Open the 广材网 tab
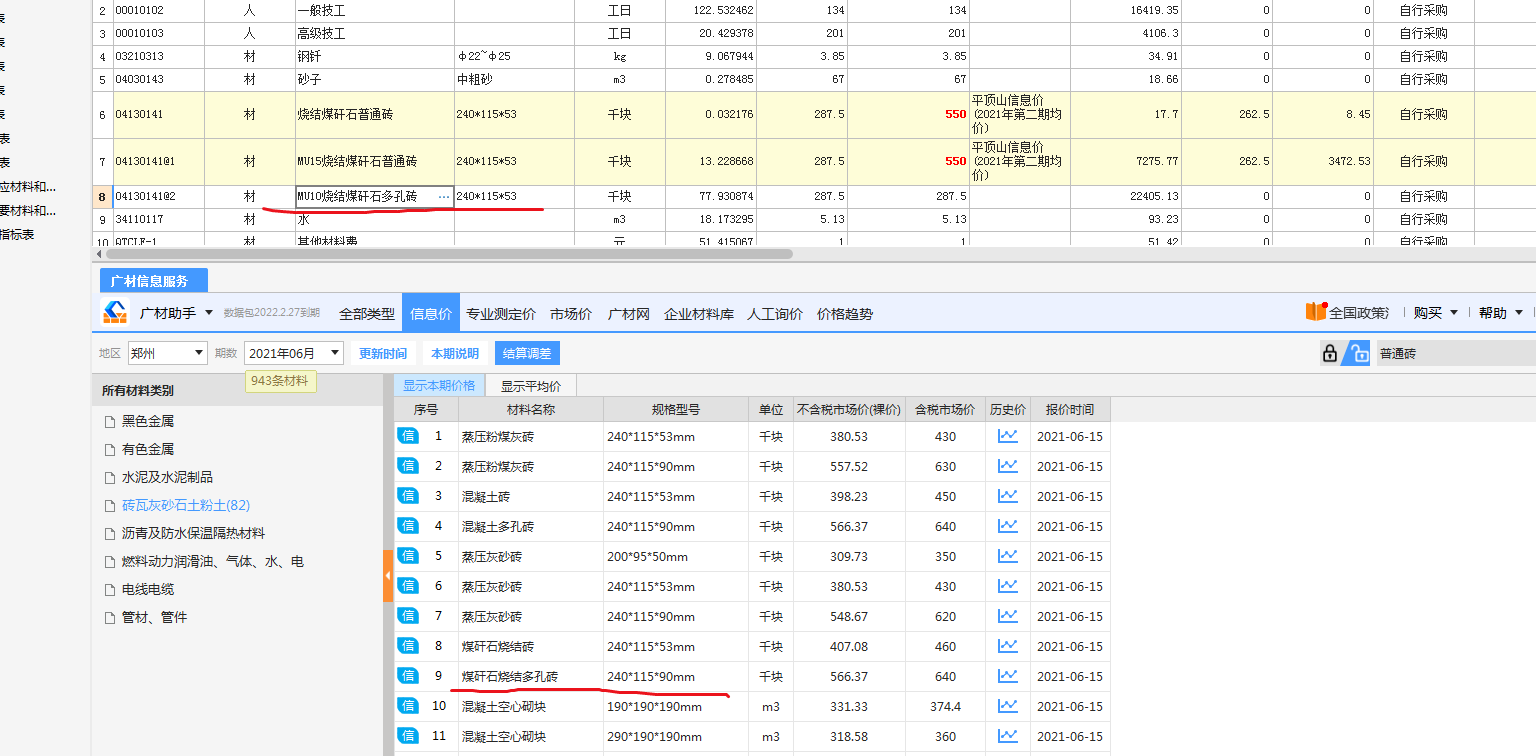The height and width of the screenshot is (756, 1536). tap(629, 313)
